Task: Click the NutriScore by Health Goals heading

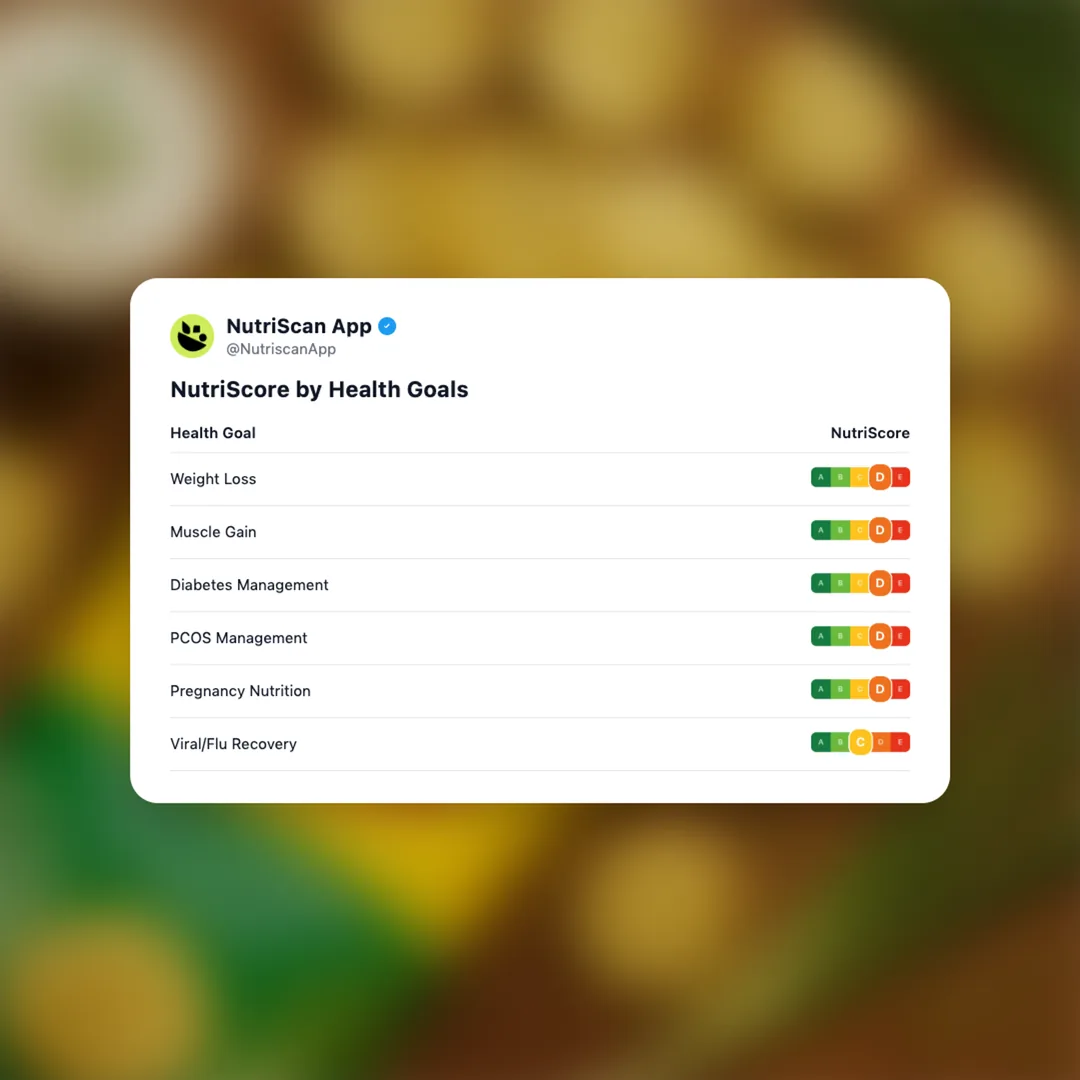Action: tap(319, 390)
